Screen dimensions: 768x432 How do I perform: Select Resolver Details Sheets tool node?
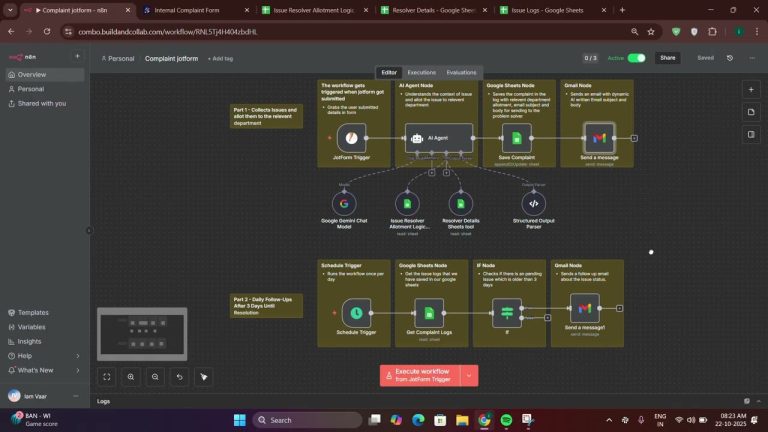(460, 204)
